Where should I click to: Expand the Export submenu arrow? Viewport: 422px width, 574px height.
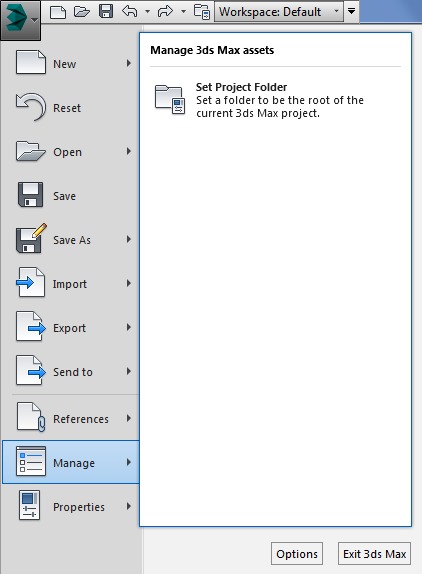(128, 327)
